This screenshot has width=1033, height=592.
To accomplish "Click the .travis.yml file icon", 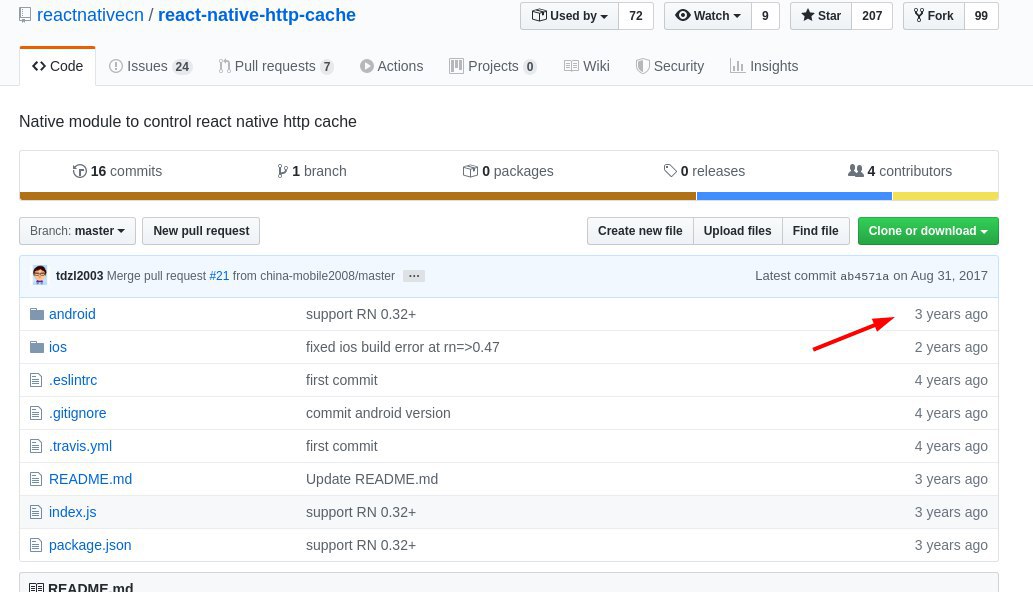I will click(x=36, y=446).
